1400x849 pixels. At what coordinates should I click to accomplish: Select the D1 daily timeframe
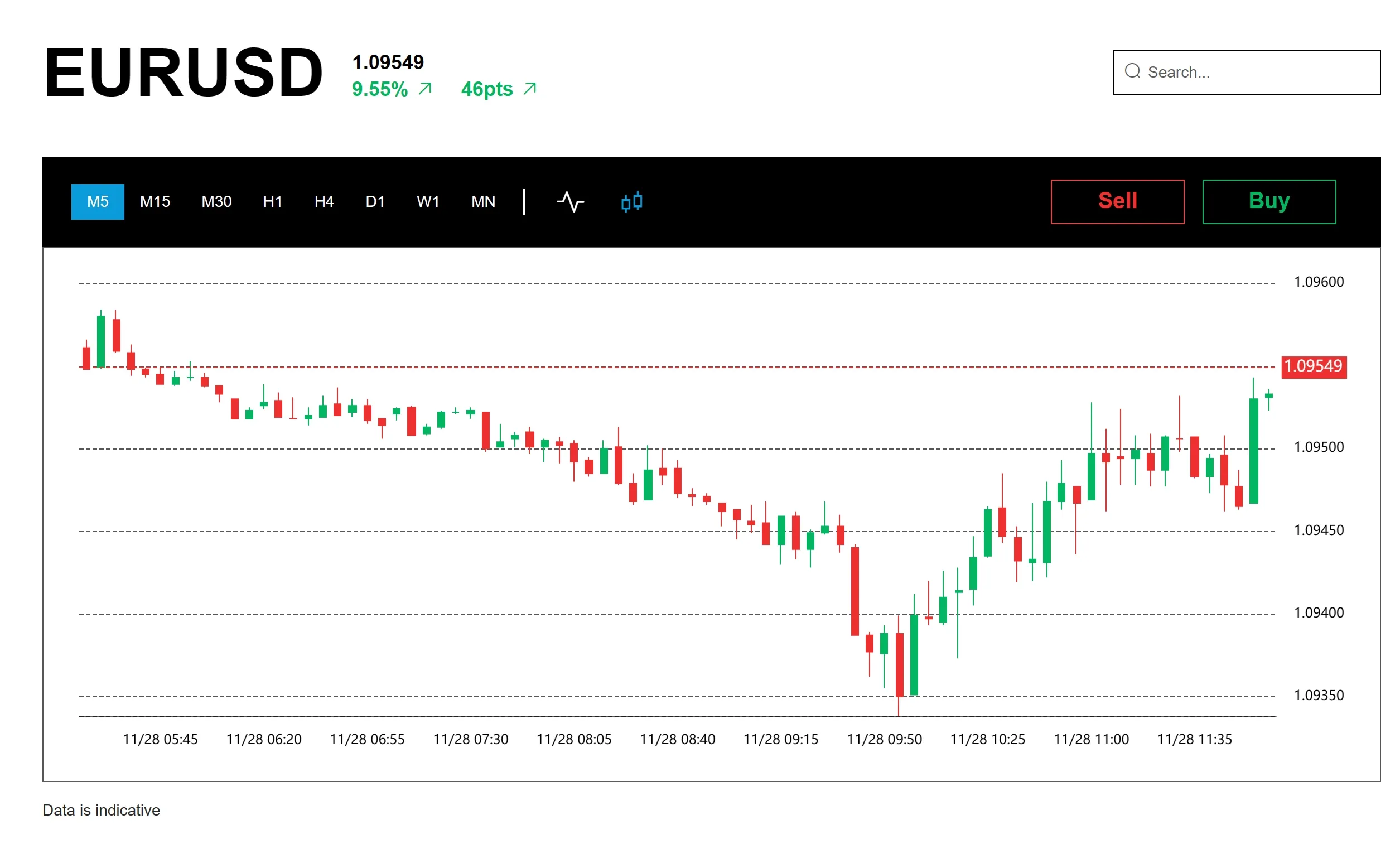click(x=375, y=202)
